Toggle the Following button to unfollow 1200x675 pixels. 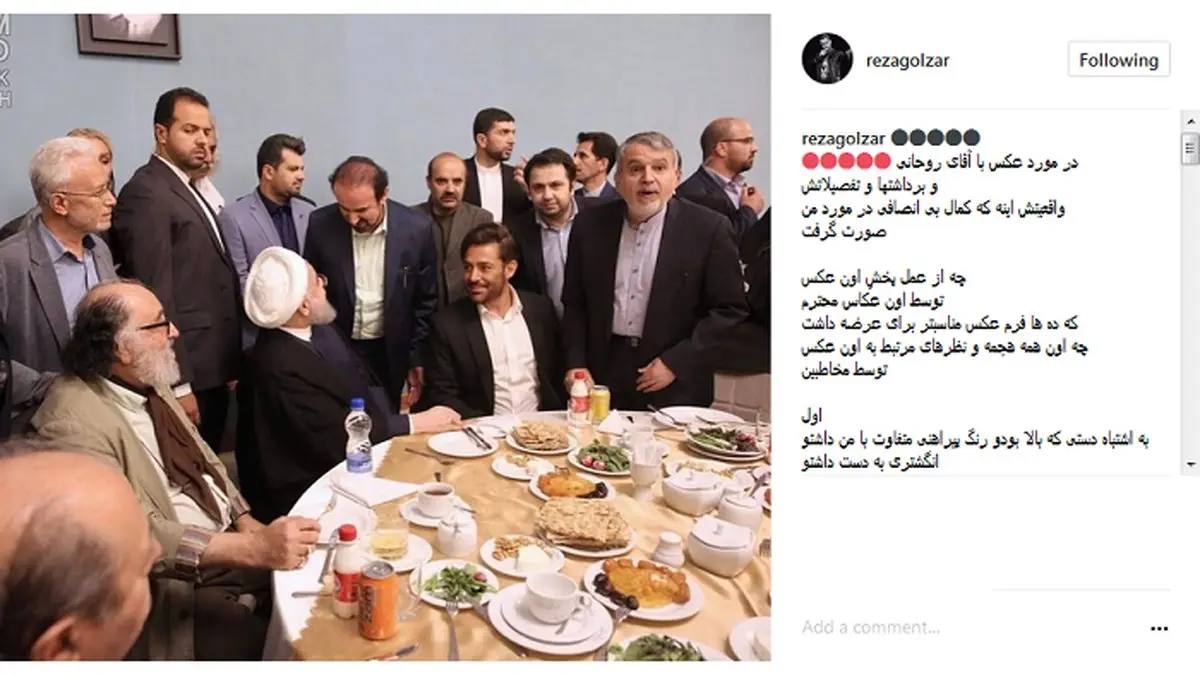point(1118,60)
